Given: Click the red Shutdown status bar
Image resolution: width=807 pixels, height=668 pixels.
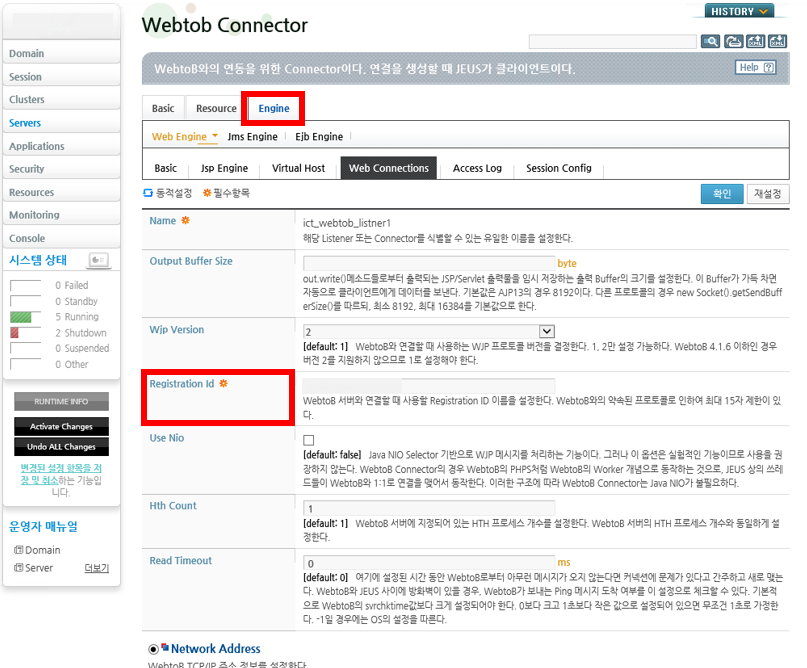Looking at the screenshot, I should coord(14,333).
